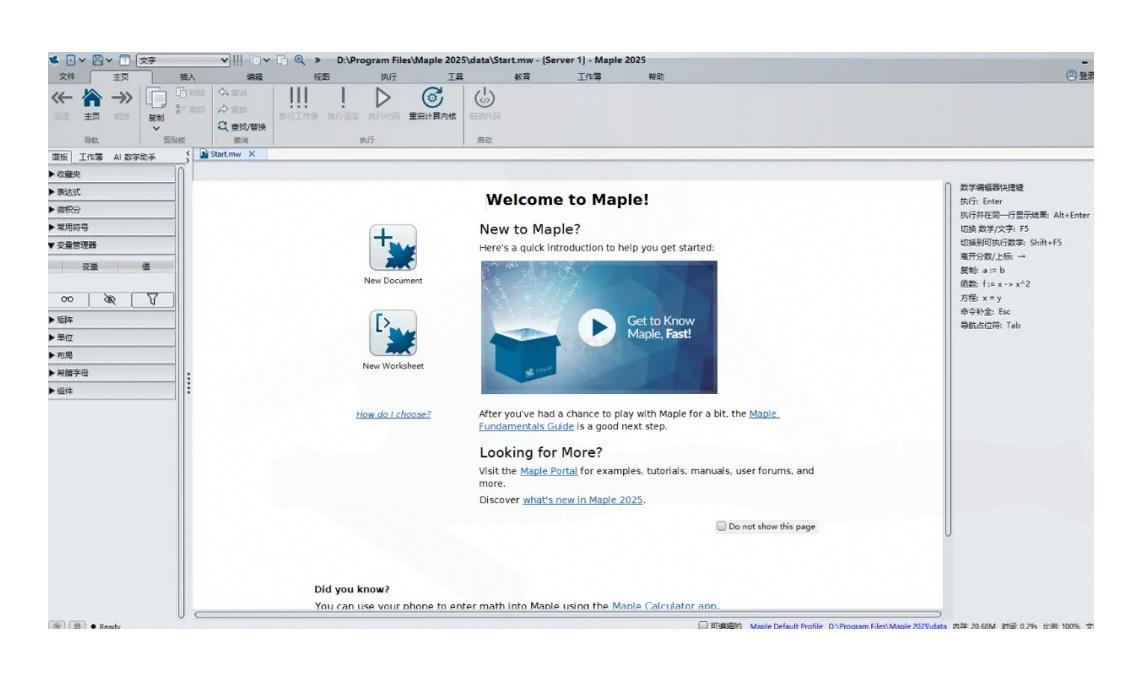Viewport: 1143px width, 682px height.
Task: Check the 'Do not show this page' box
Action: pyautogui.click(x=721, y=526)
